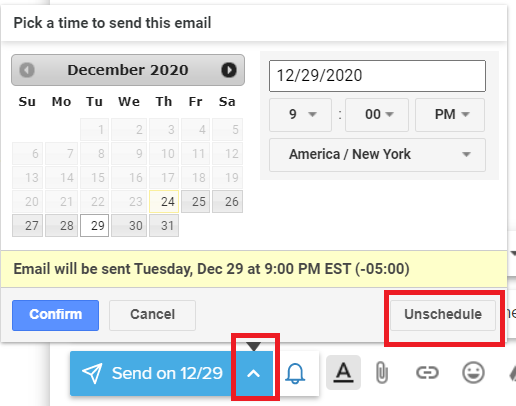Click the Confirm button
This screenshot has height=406, width=516.
(55, 315)
